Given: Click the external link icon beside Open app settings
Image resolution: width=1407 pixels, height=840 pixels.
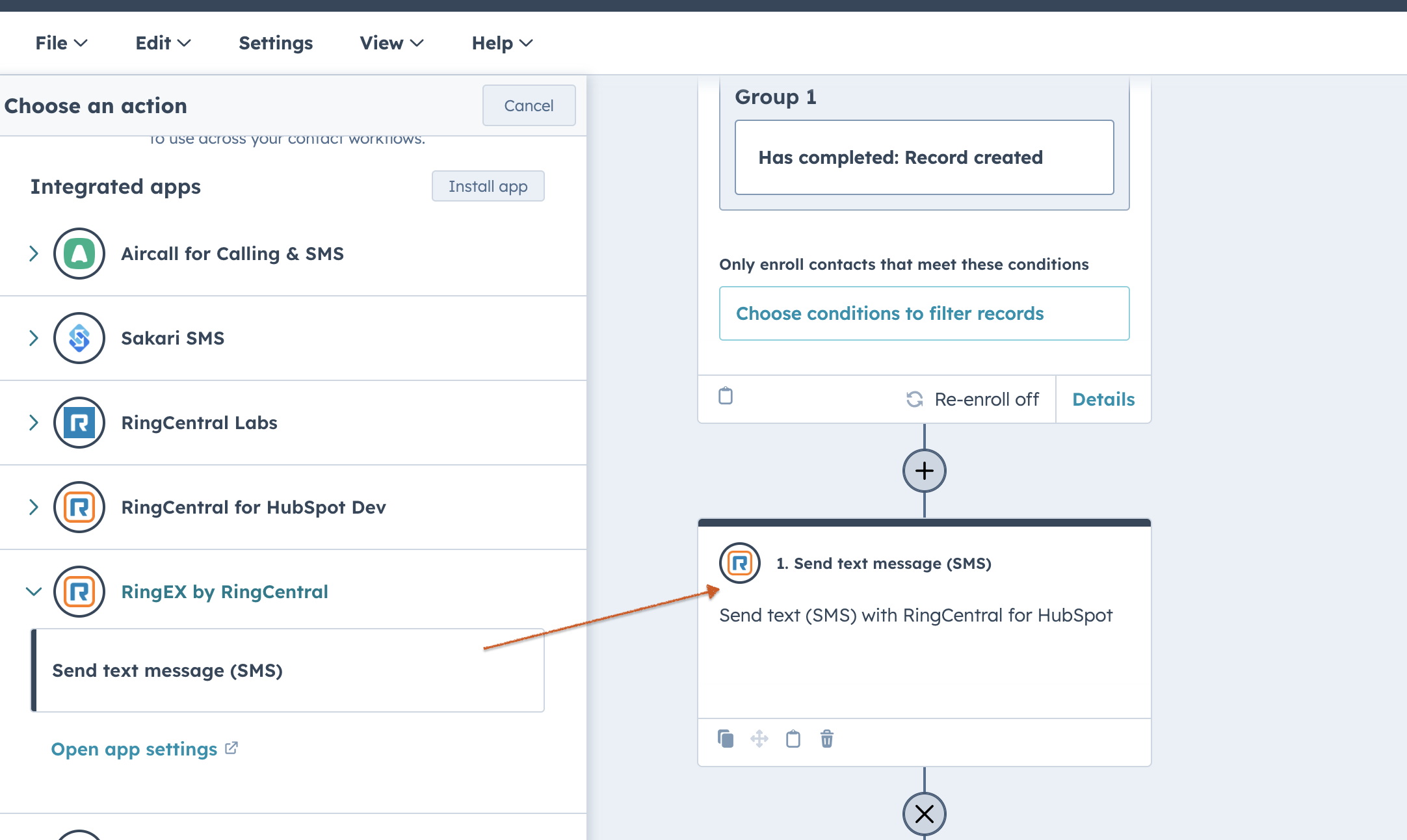Looking at the screenshot, I should pyautogui.click(x=231, y=748).
